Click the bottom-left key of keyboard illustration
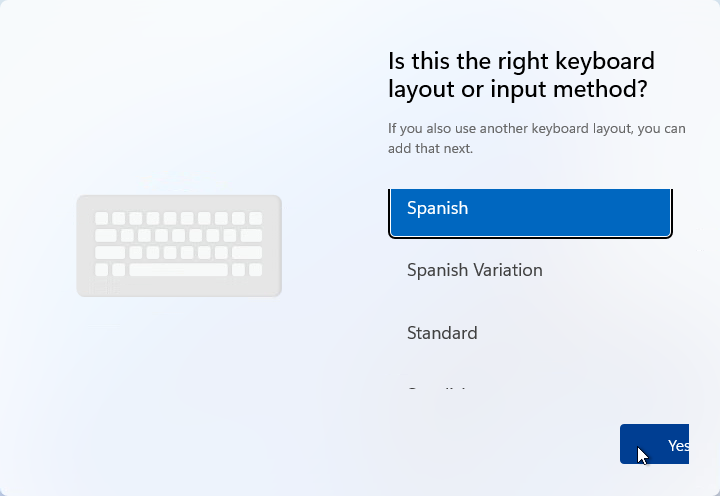 click(102, 270)
